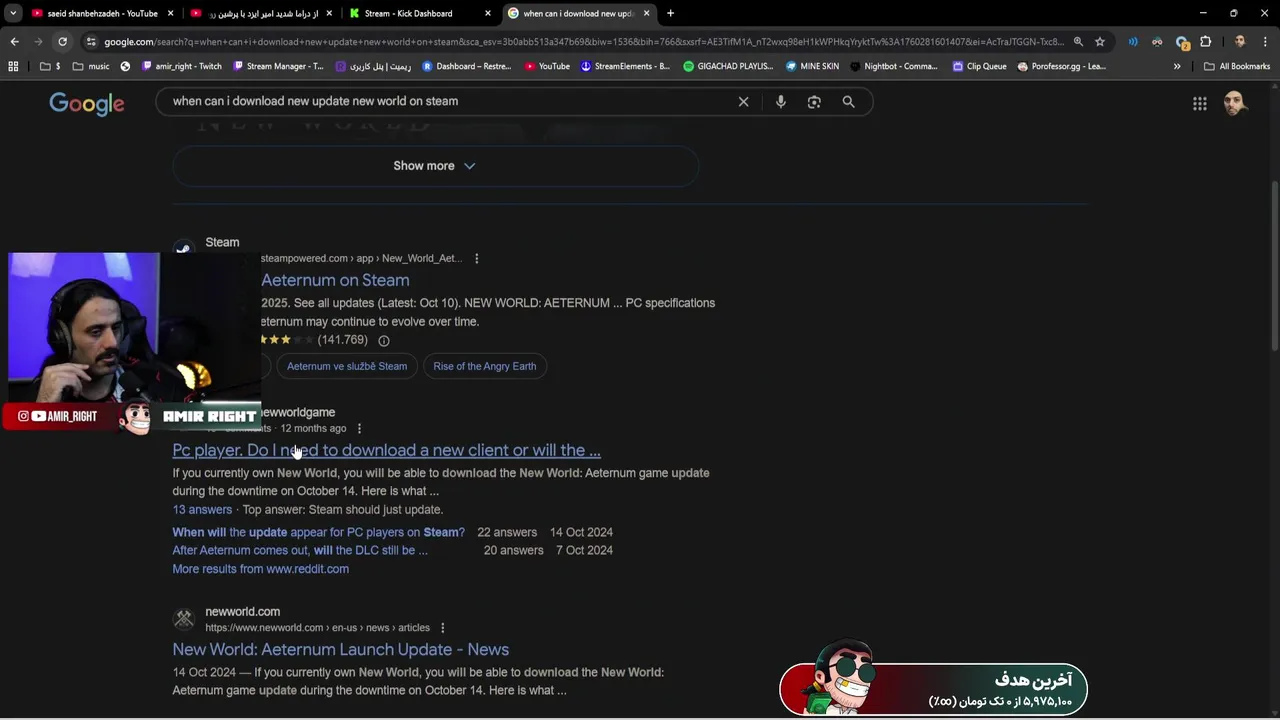Click the address bar URL
Image resolution: width=1280 pixels, height=720 pixels.
click(583, 42)
